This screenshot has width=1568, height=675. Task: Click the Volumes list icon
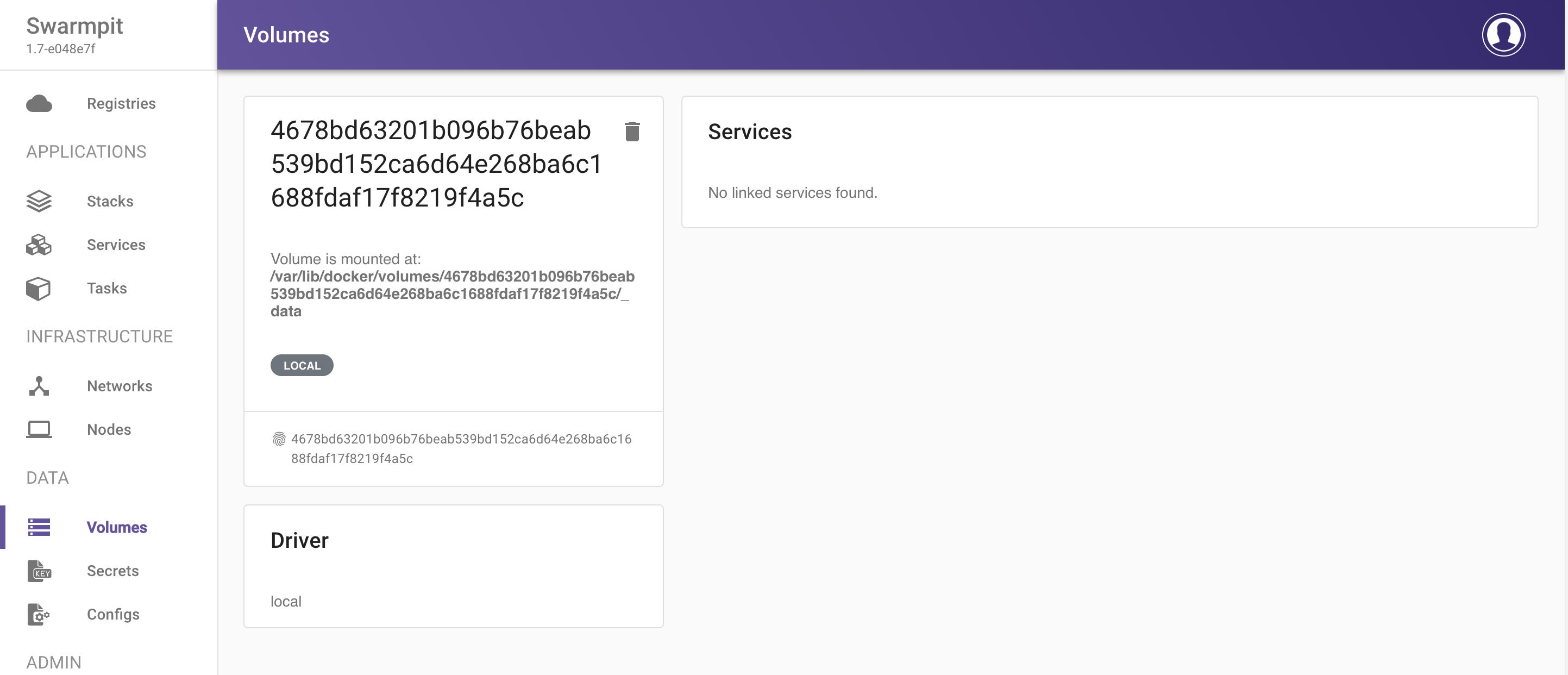(x=39, y=527)
